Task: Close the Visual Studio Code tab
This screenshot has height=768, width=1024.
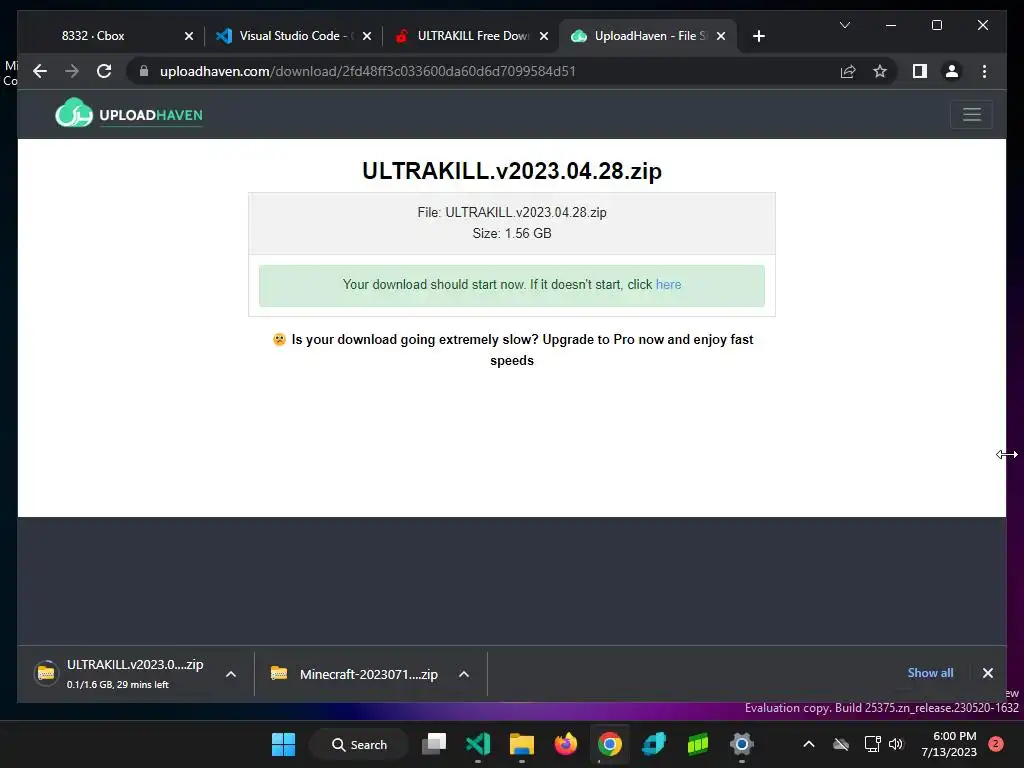Action: tap(367, 36)
